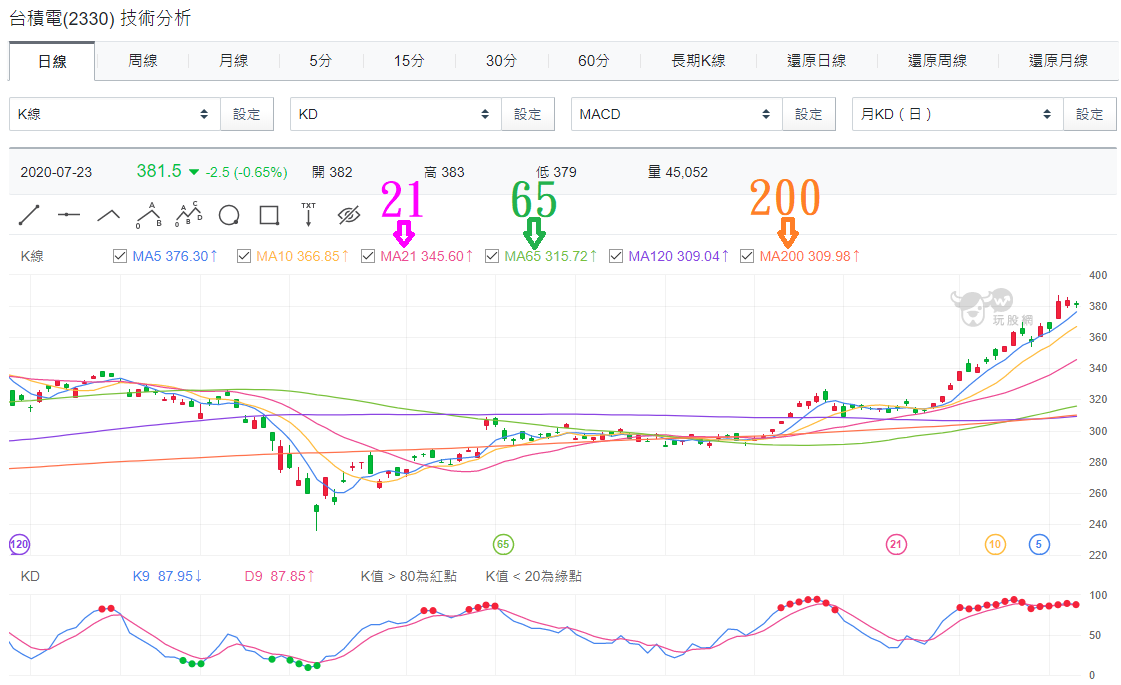
Task: Disable the MA200 line checkbox
Action: click(x=747, y=256)
